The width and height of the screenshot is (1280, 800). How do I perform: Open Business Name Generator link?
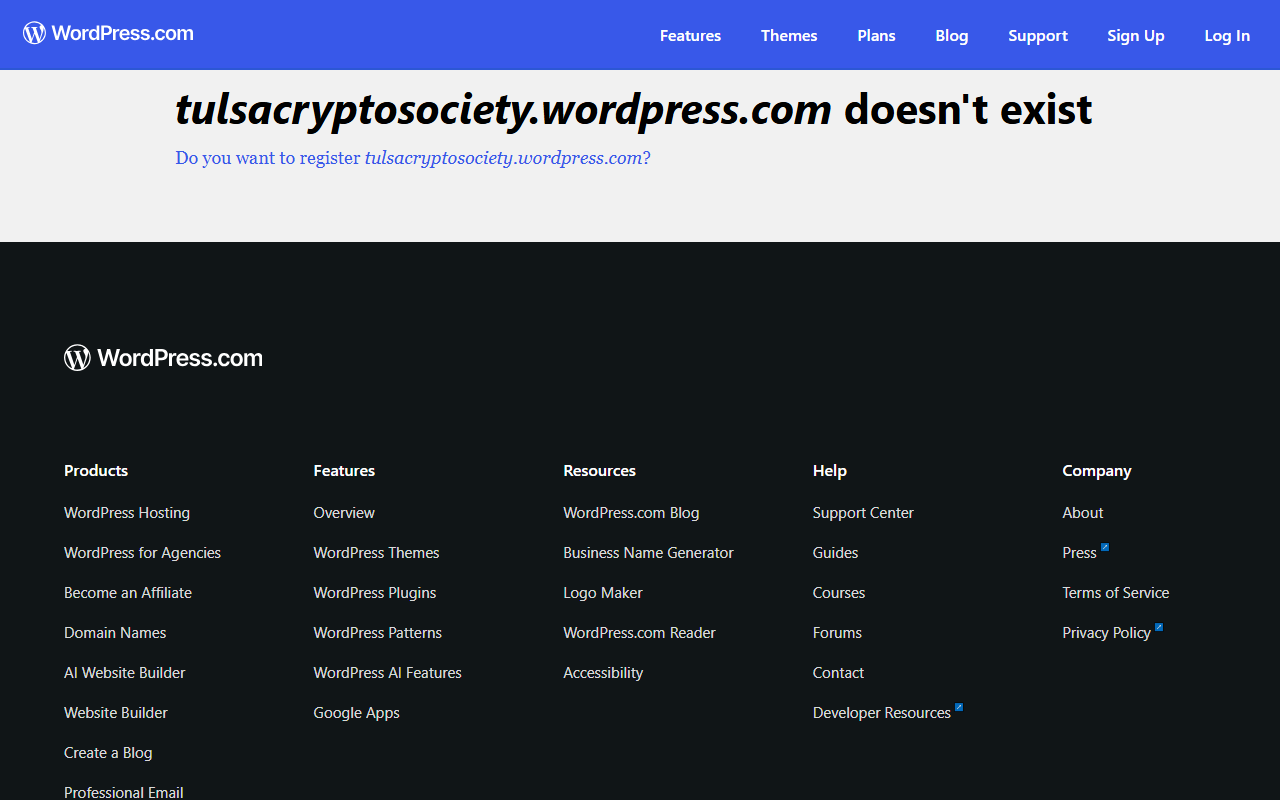coord(648,553)
